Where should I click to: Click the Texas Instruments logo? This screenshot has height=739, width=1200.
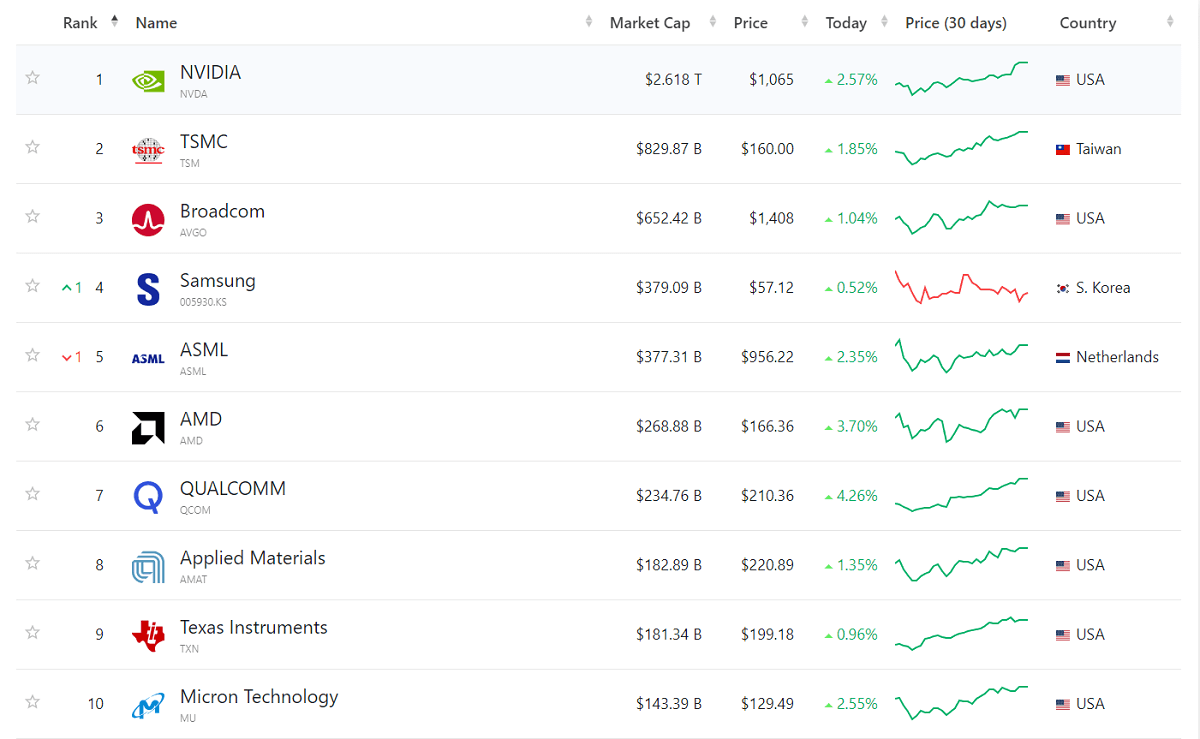click(x=148, y=635)
